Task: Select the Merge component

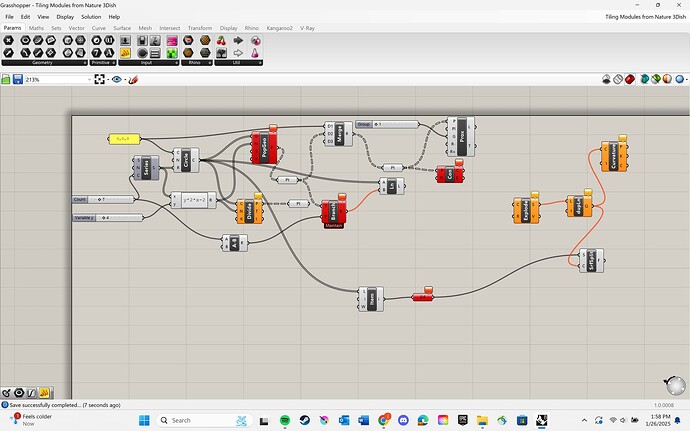Action: (x=338, y=134)
